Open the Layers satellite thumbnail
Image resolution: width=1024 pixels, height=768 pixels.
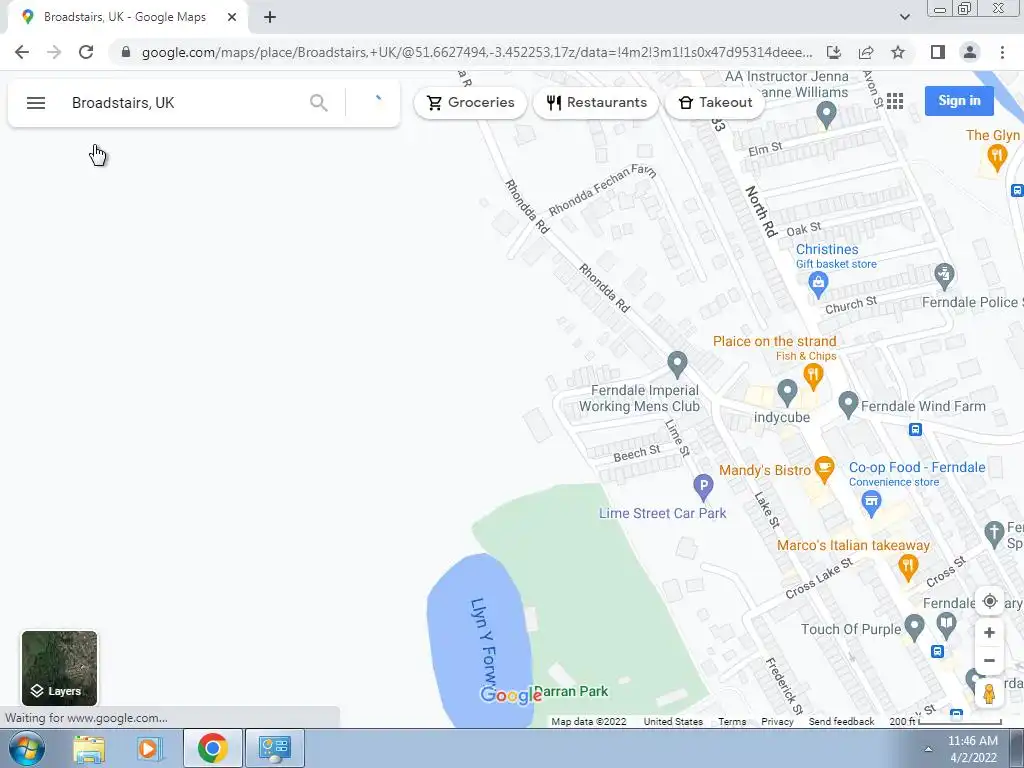[x=59, y=667]
